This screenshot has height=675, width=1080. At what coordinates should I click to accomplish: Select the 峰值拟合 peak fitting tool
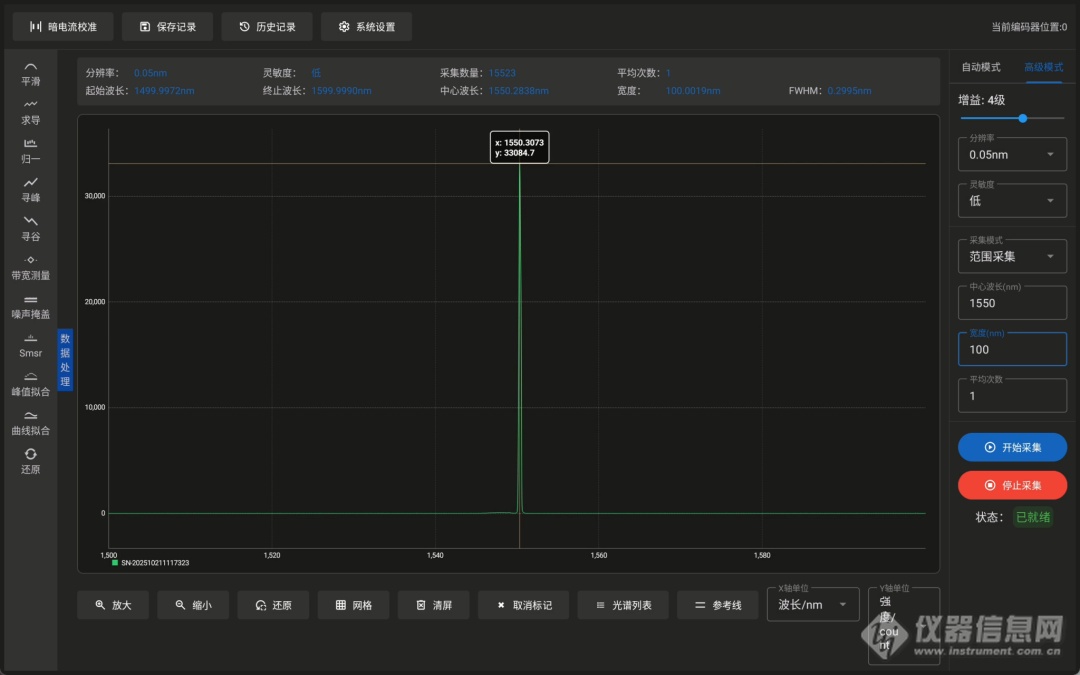(x=30, y=384)
